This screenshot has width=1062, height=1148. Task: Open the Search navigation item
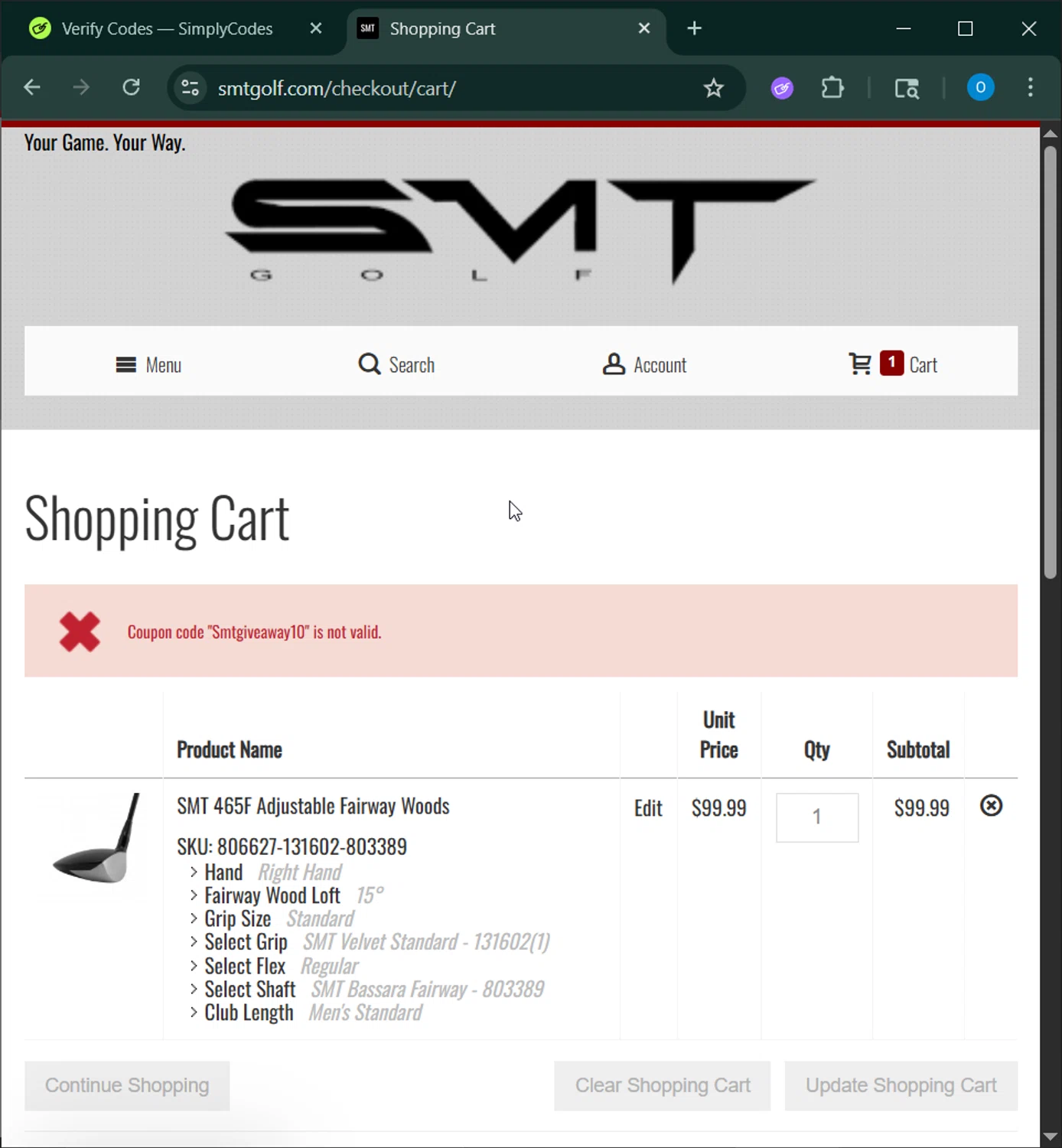(x=396, y=365)
